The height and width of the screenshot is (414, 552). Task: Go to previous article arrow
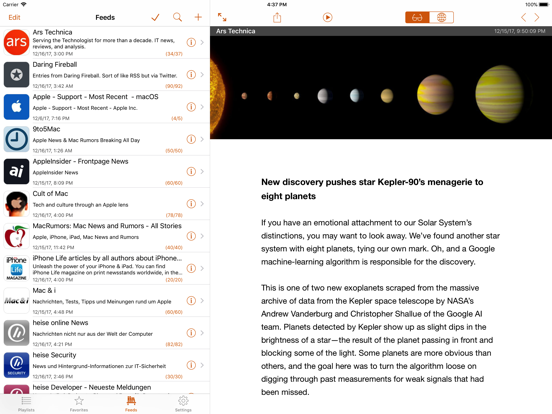pos(523,17)
